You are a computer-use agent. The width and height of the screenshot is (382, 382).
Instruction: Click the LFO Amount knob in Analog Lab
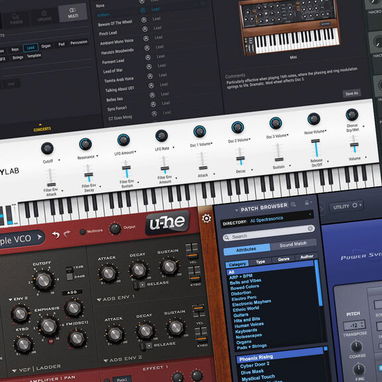[x=123, y=140]
